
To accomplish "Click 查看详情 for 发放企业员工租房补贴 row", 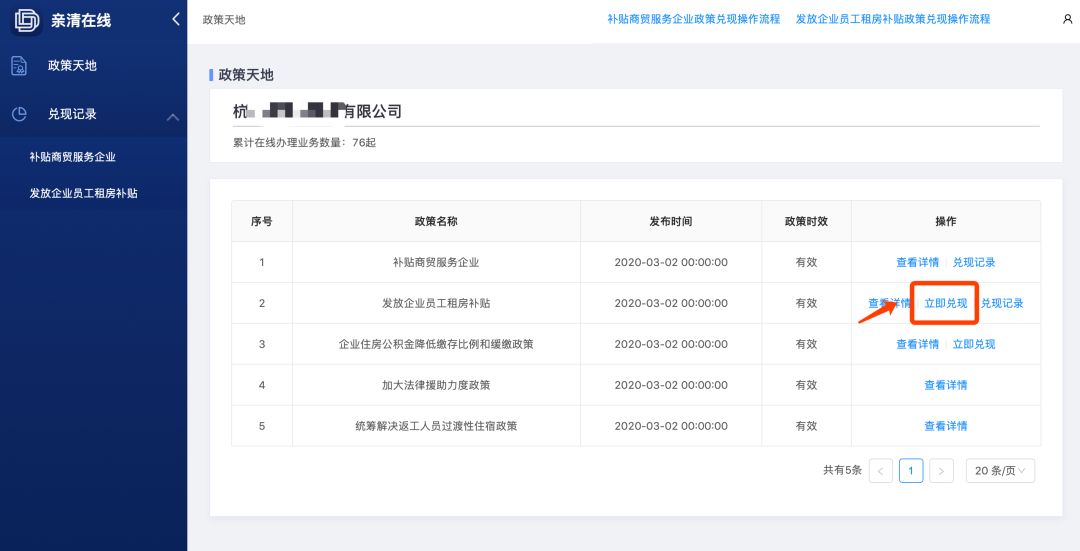I will coord(889,303).
